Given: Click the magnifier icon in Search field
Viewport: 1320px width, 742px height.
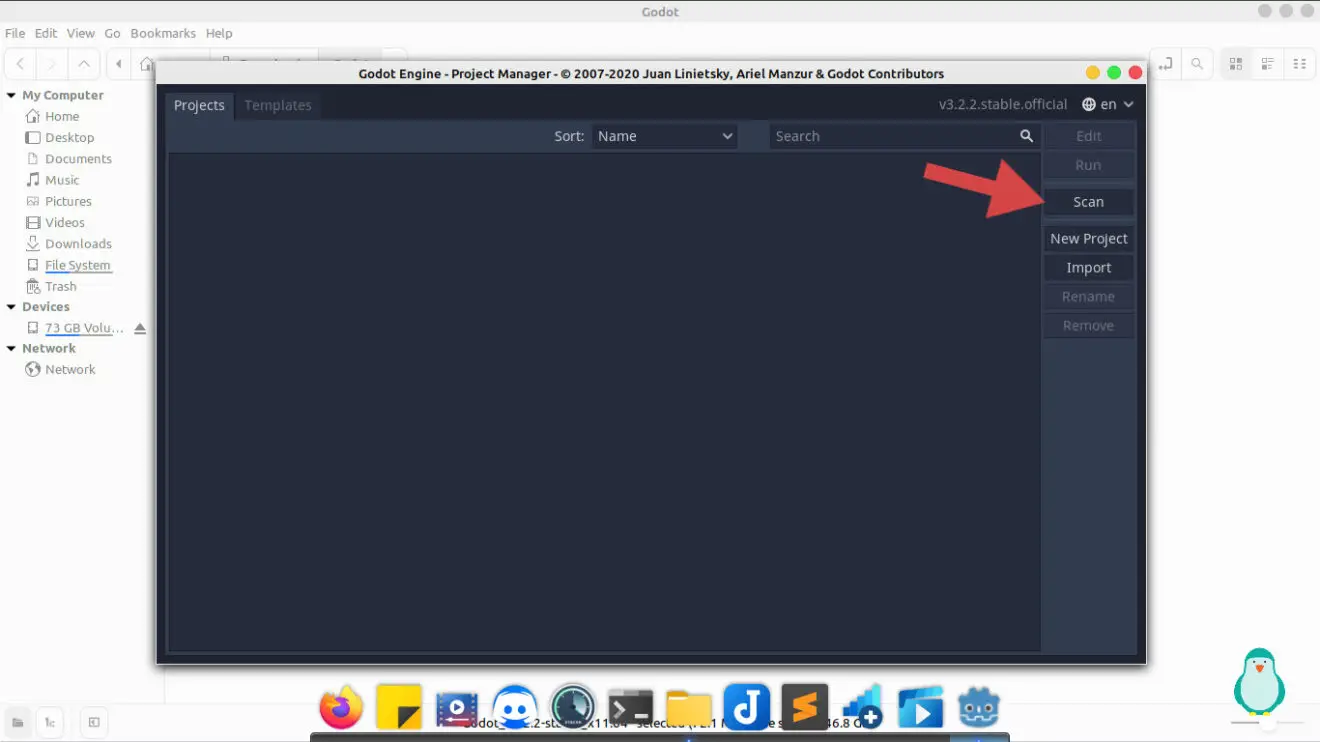Looking at the screenshot, I should (1026, 136).
